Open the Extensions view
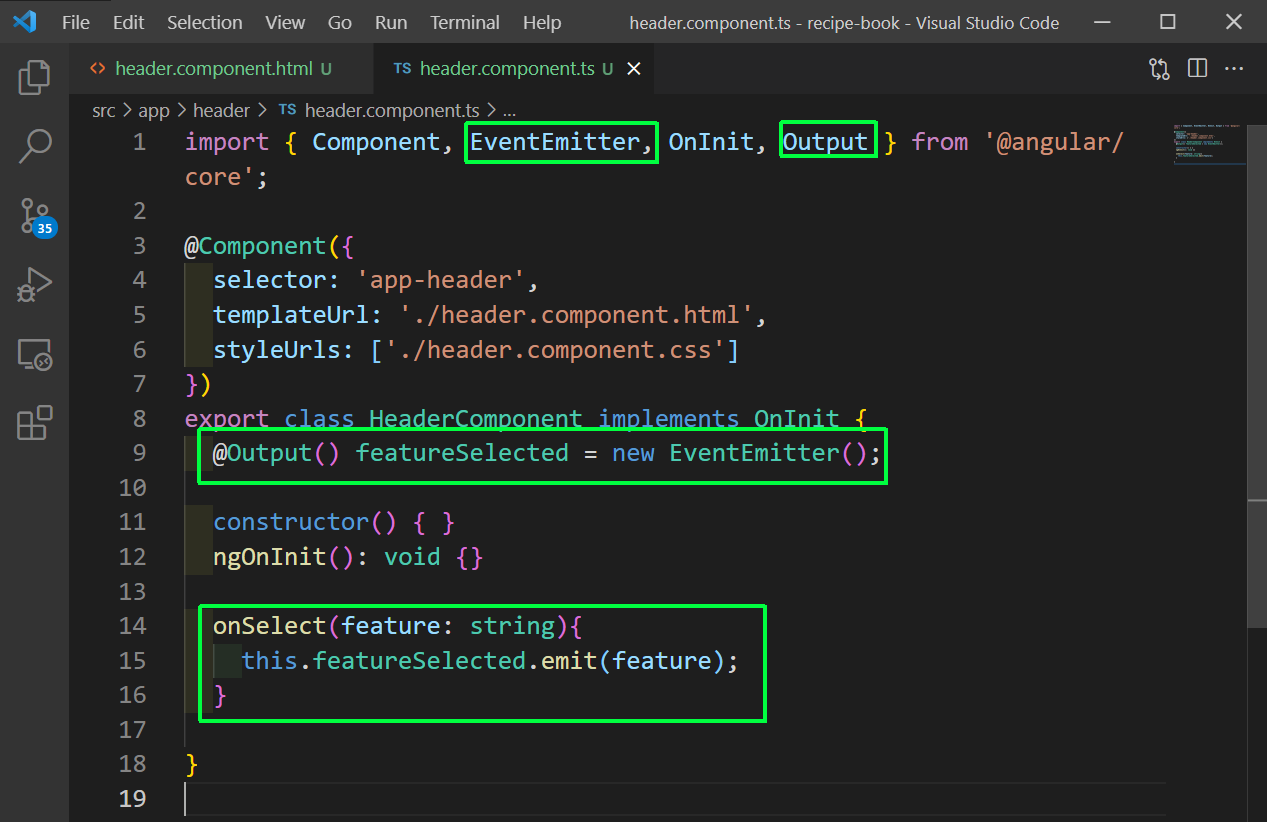The width and height of the screenshot is (1267, 822). [x=35, y=423]
